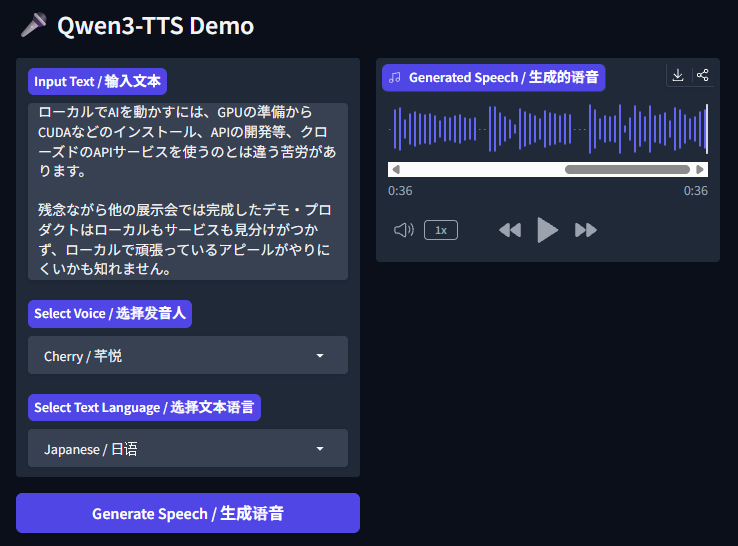The width and height of the screenshot is (738, 546).
Task: Click the total duration 0:36 on right
Action: 696,191
